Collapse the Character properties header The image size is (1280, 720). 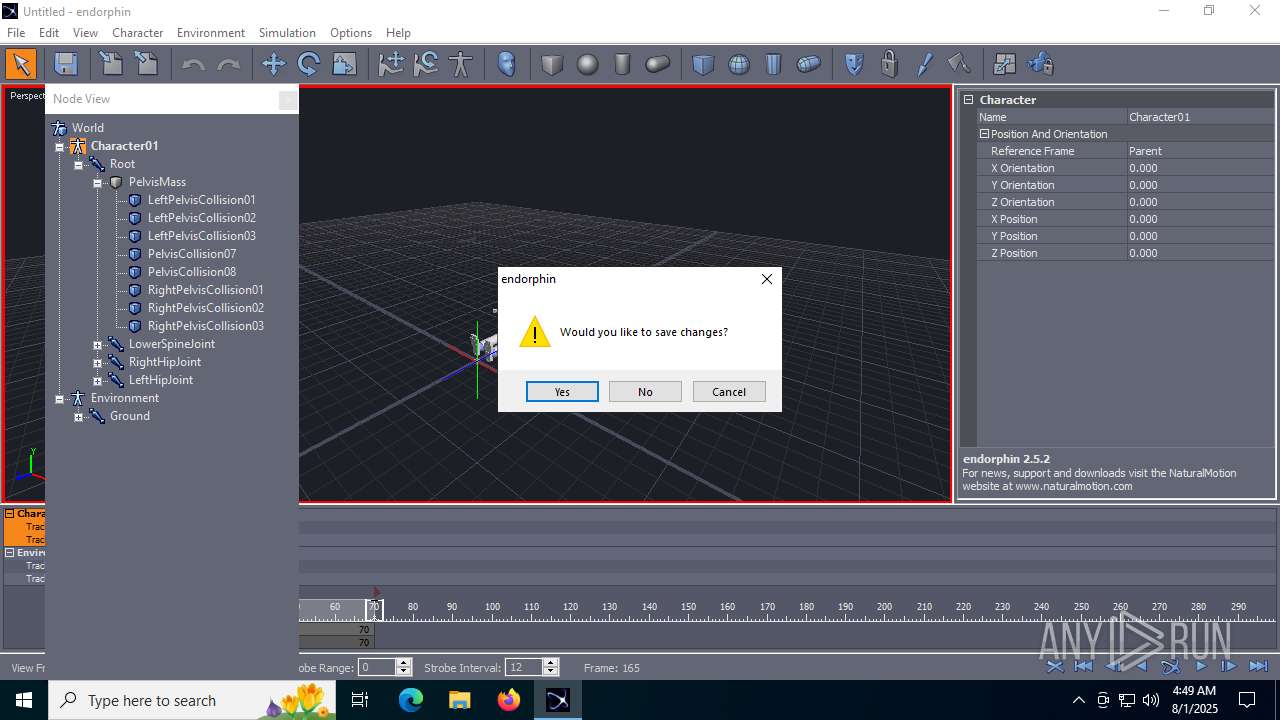(x=968, y=100)
